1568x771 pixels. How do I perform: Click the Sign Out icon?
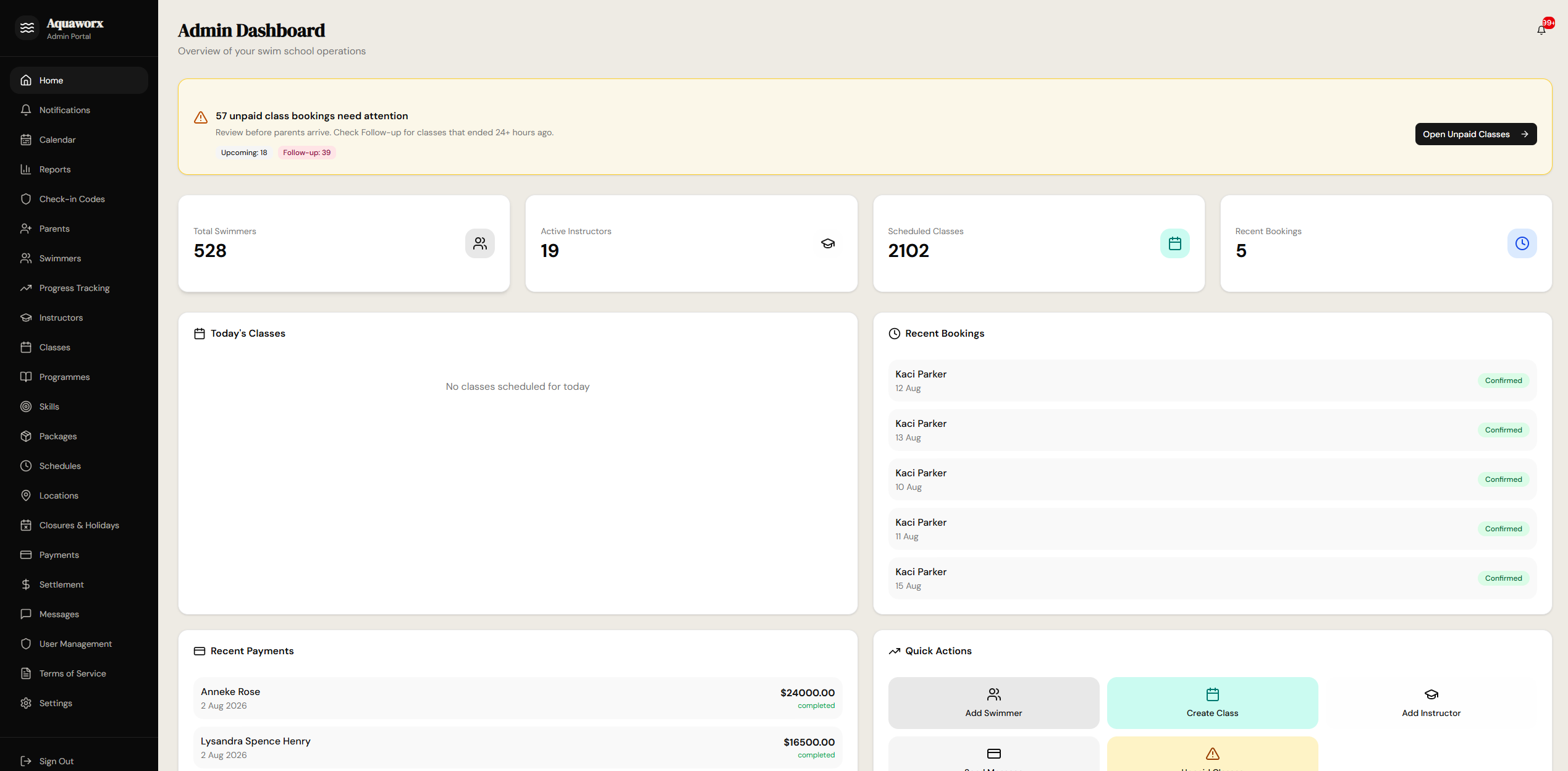26,761
